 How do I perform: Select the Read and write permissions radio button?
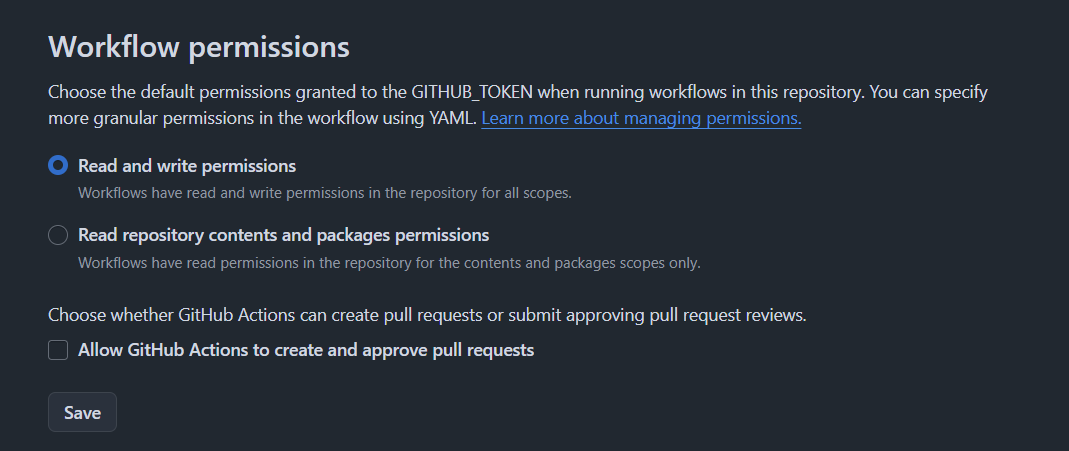pos(58,166)
